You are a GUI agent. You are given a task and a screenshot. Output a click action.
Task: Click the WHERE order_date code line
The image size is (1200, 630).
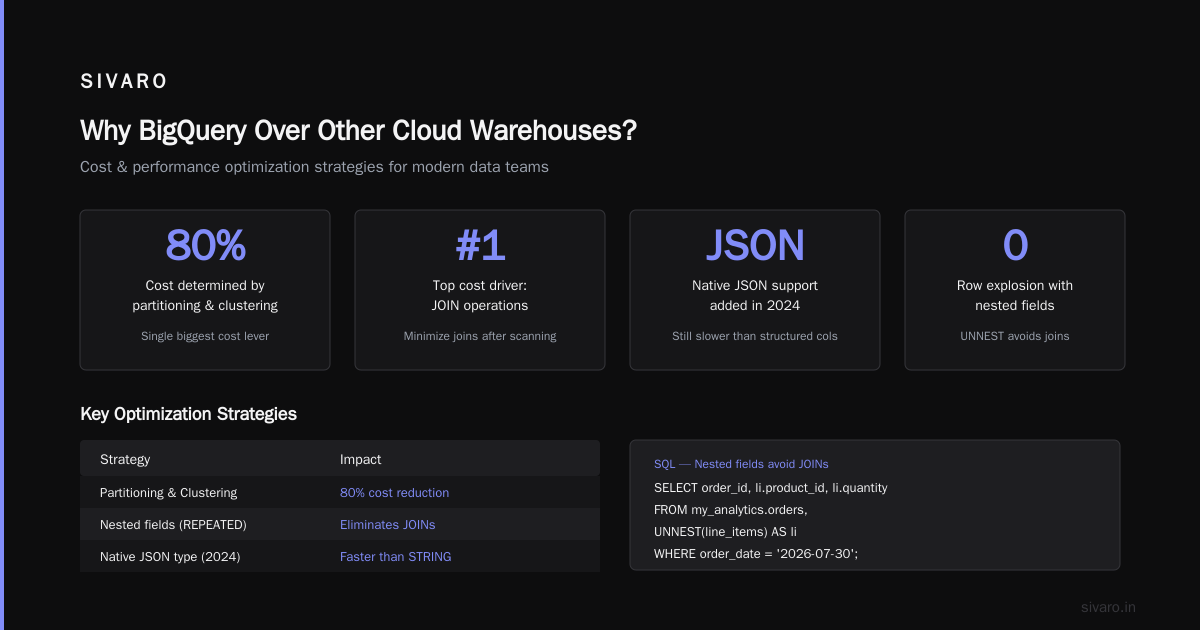[756, 552]
